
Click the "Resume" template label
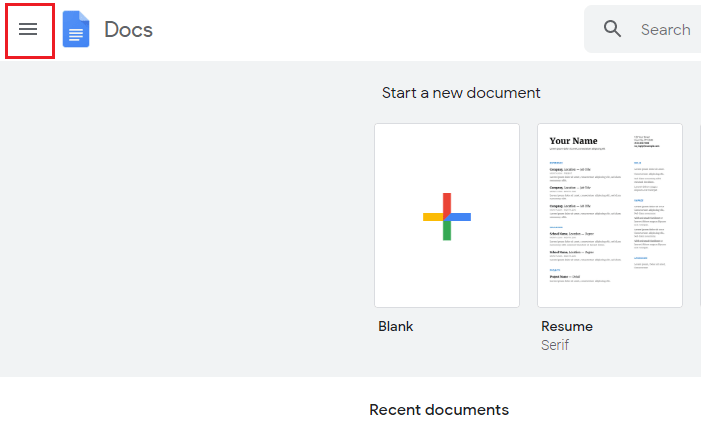tap(566, 326)
